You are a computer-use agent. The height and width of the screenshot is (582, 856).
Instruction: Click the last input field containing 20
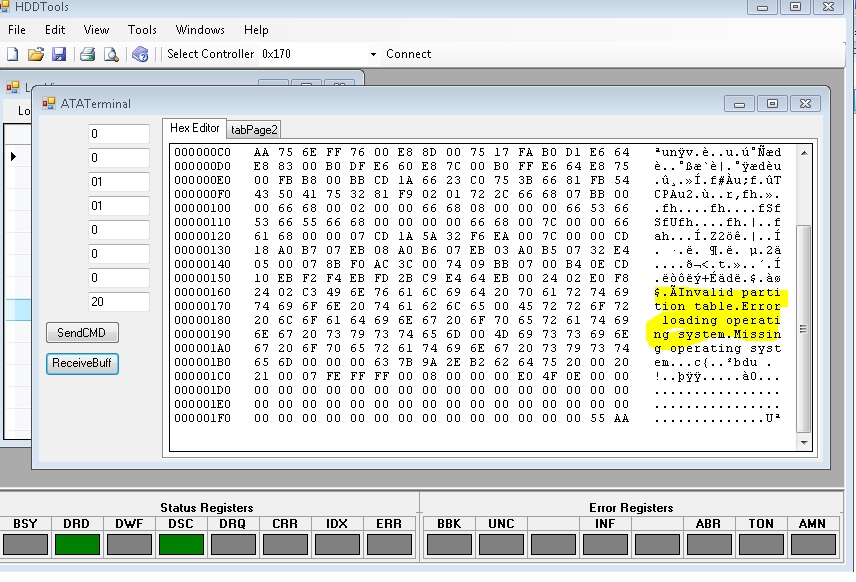[118, 301]
